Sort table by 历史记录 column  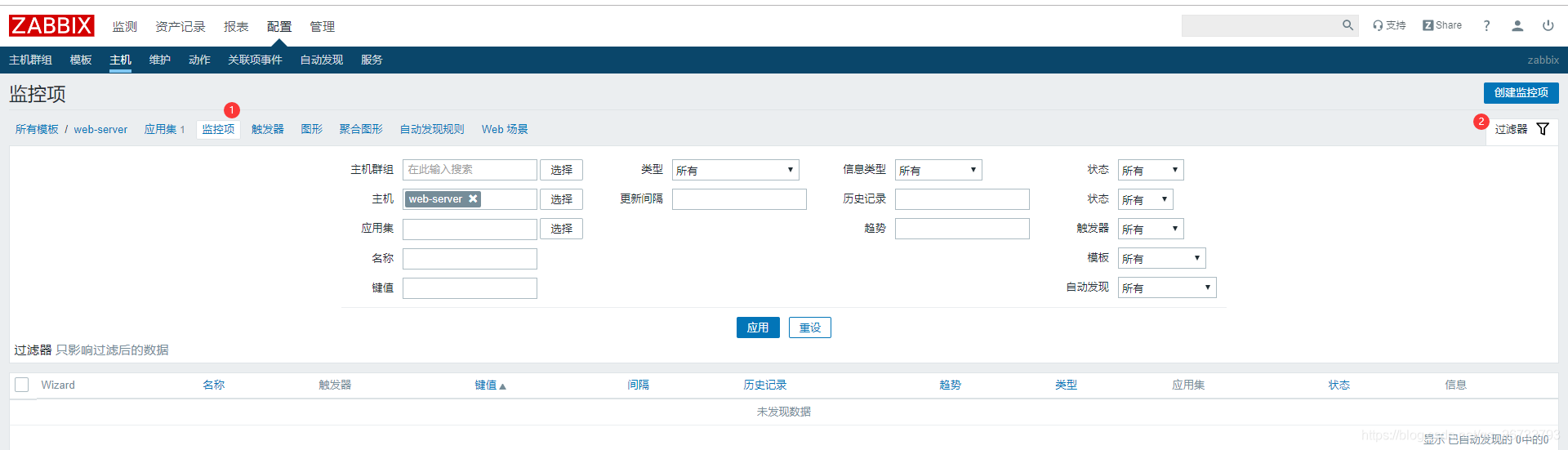coord(765,385)
